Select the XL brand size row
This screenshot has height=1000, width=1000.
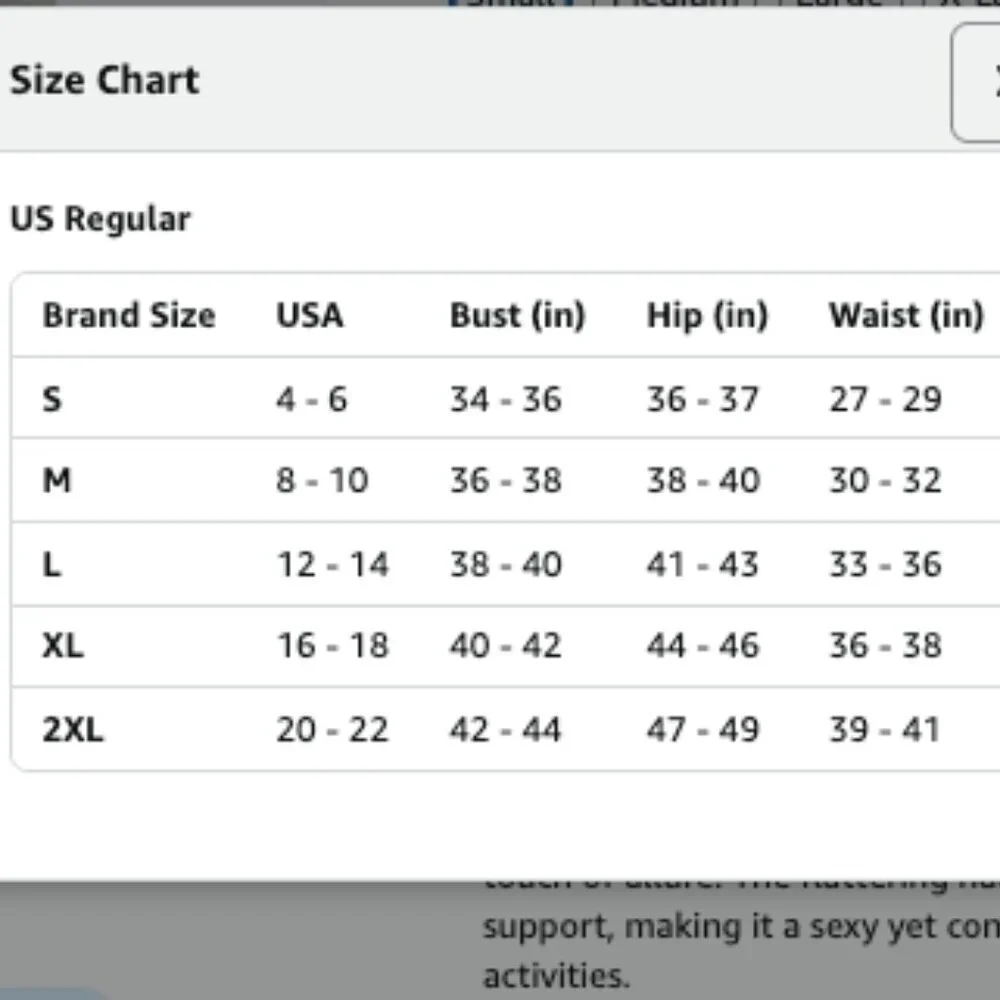(x=506, y=645)
